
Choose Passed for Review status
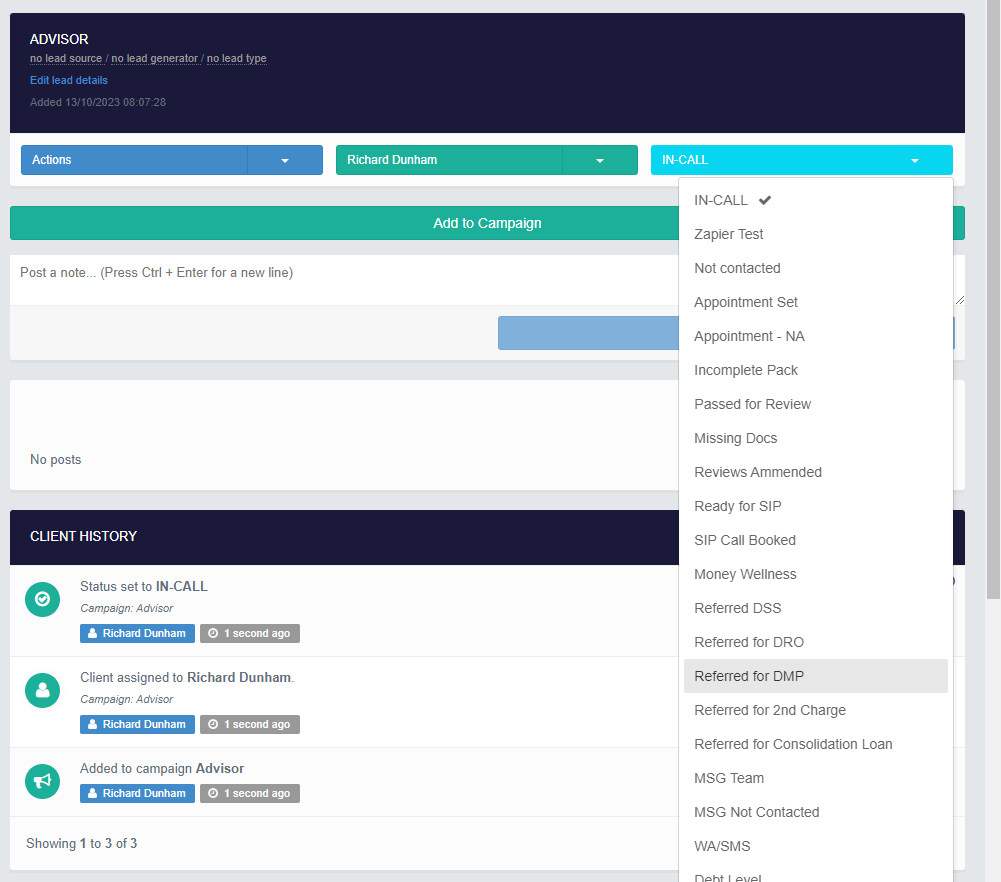click(x=815, y=404)
